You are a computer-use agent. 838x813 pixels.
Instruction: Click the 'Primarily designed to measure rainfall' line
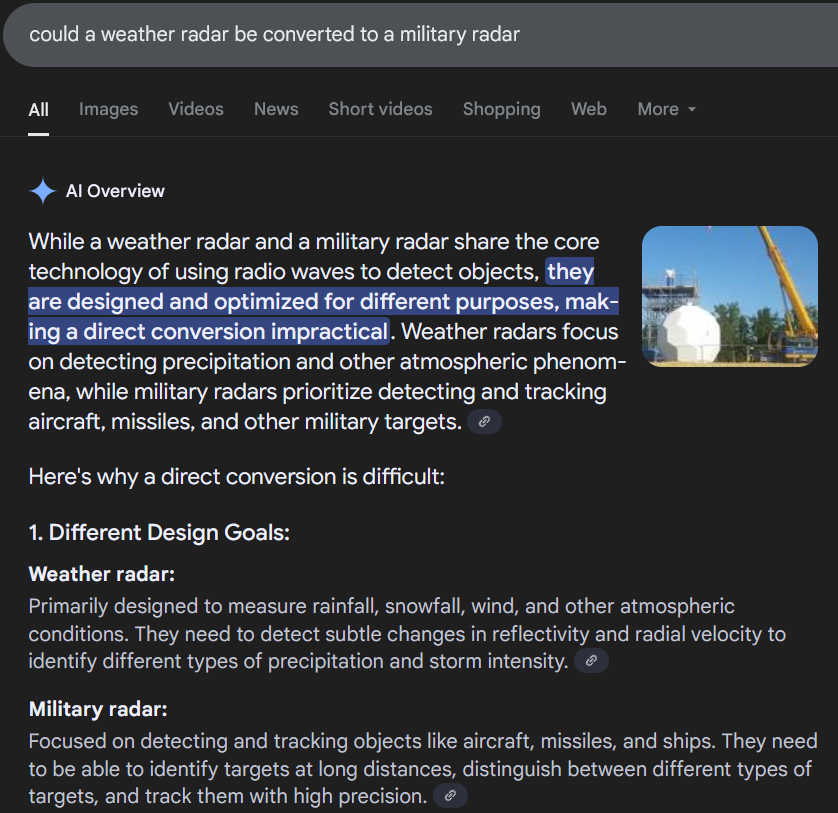pos(381,606)
